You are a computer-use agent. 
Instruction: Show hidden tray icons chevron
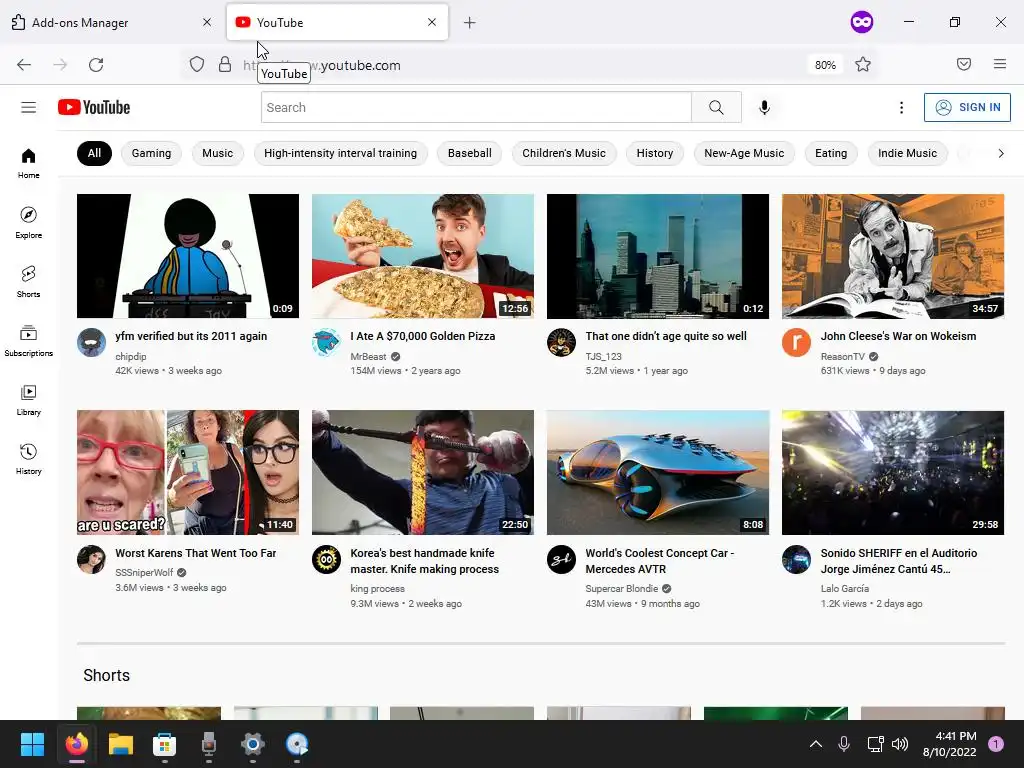(816, 744)
